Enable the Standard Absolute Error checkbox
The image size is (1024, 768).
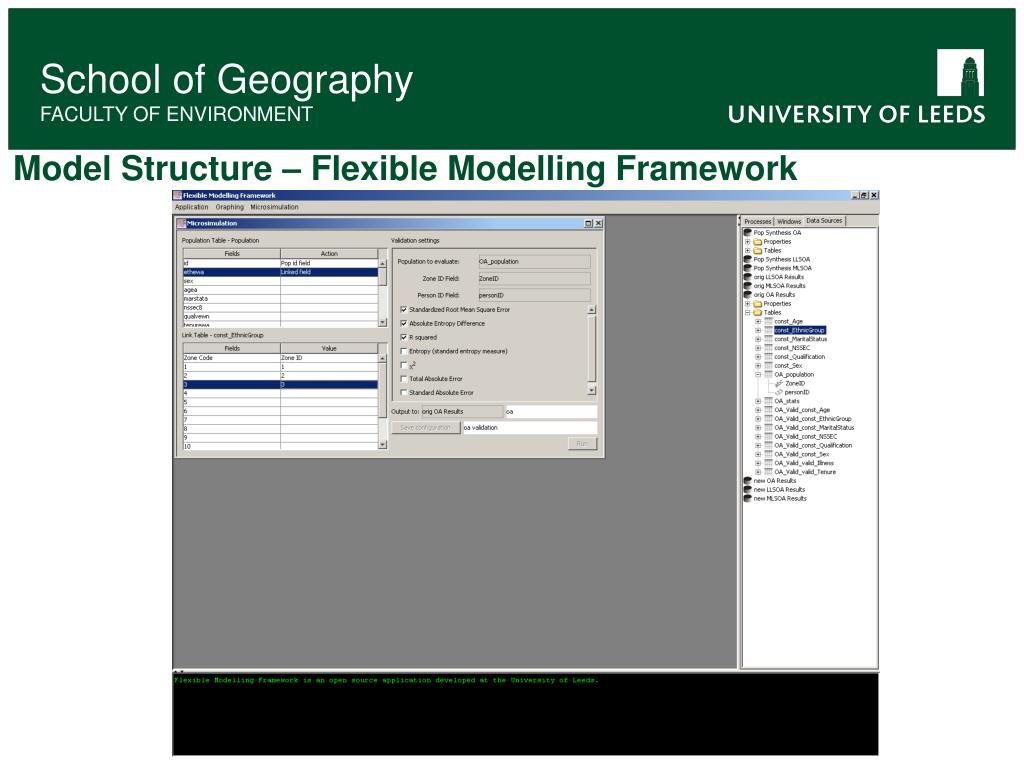404,392
